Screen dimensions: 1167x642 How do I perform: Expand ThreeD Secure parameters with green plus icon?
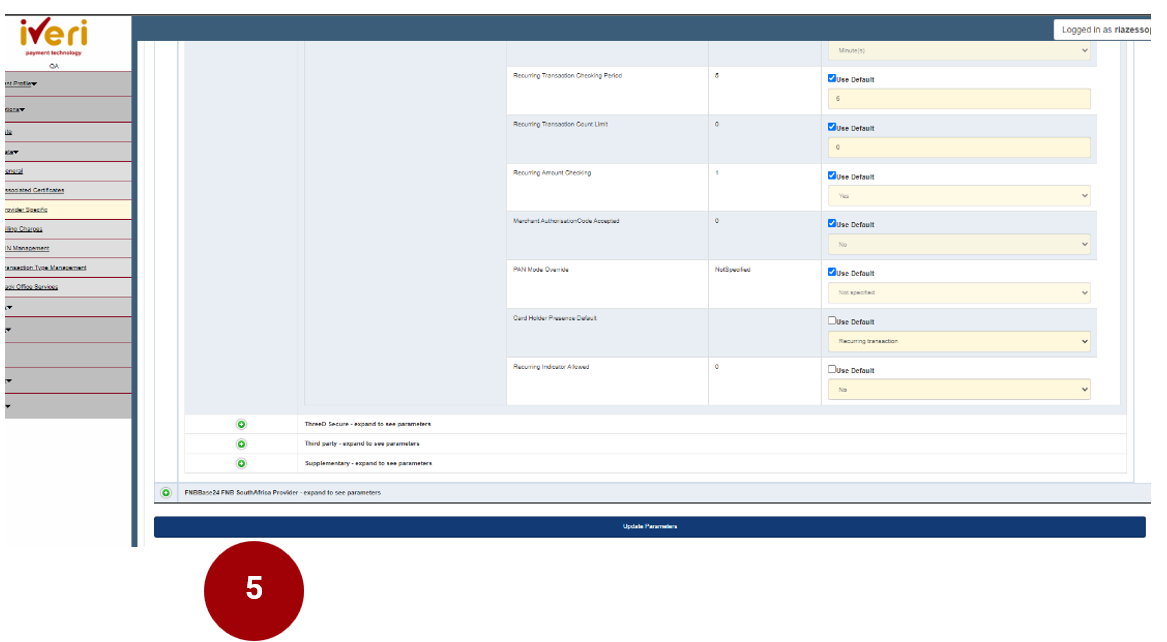[x=241, y=424]
